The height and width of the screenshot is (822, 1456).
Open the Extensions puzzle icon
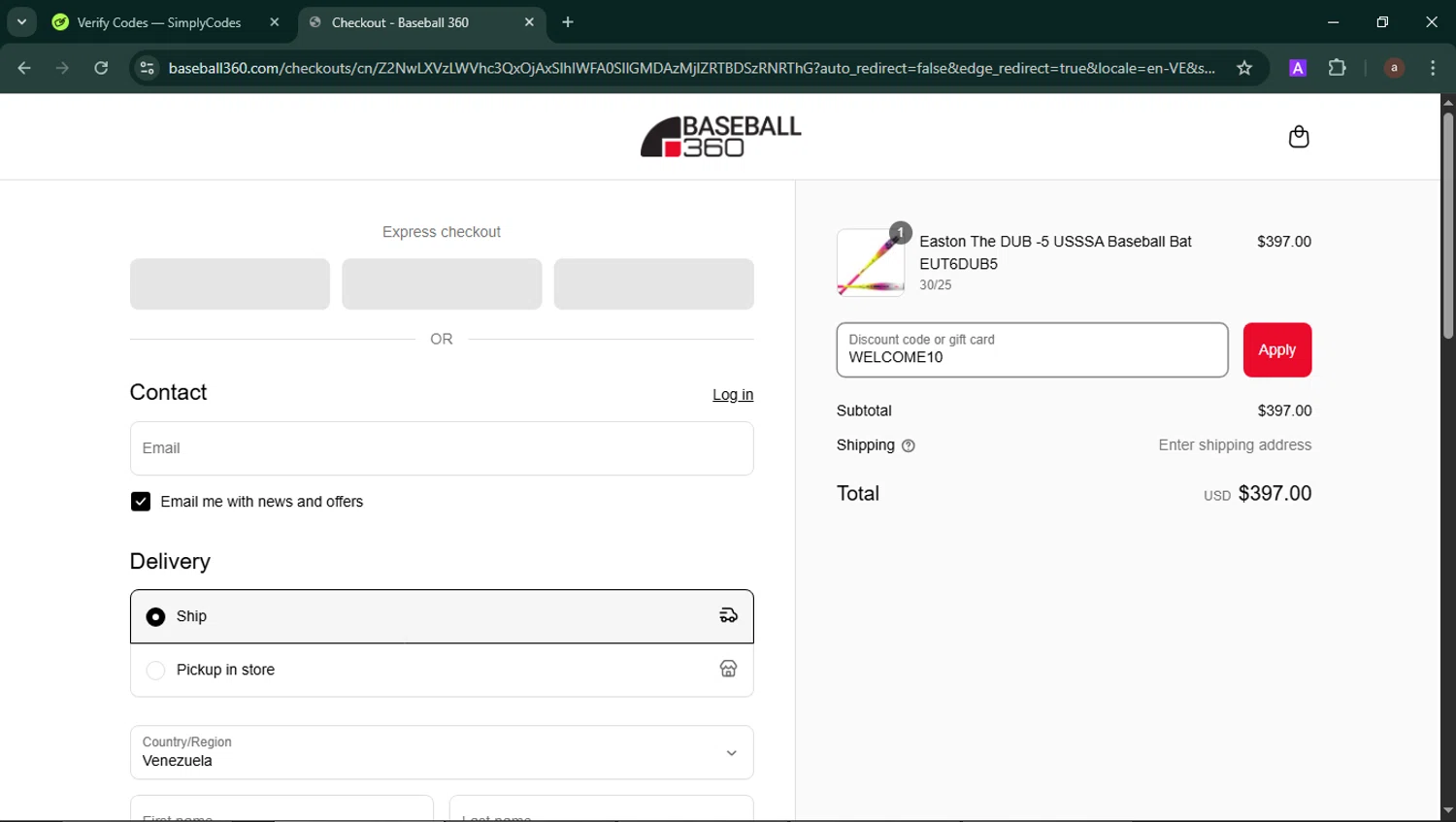(x=1338, y=68)
